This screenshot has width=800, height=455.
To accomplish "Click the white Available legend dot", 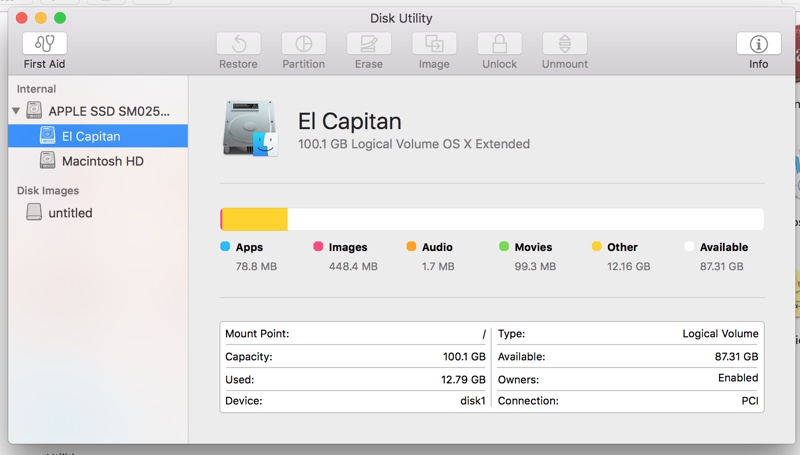I will pyautogui.click(x=689, y=246).
